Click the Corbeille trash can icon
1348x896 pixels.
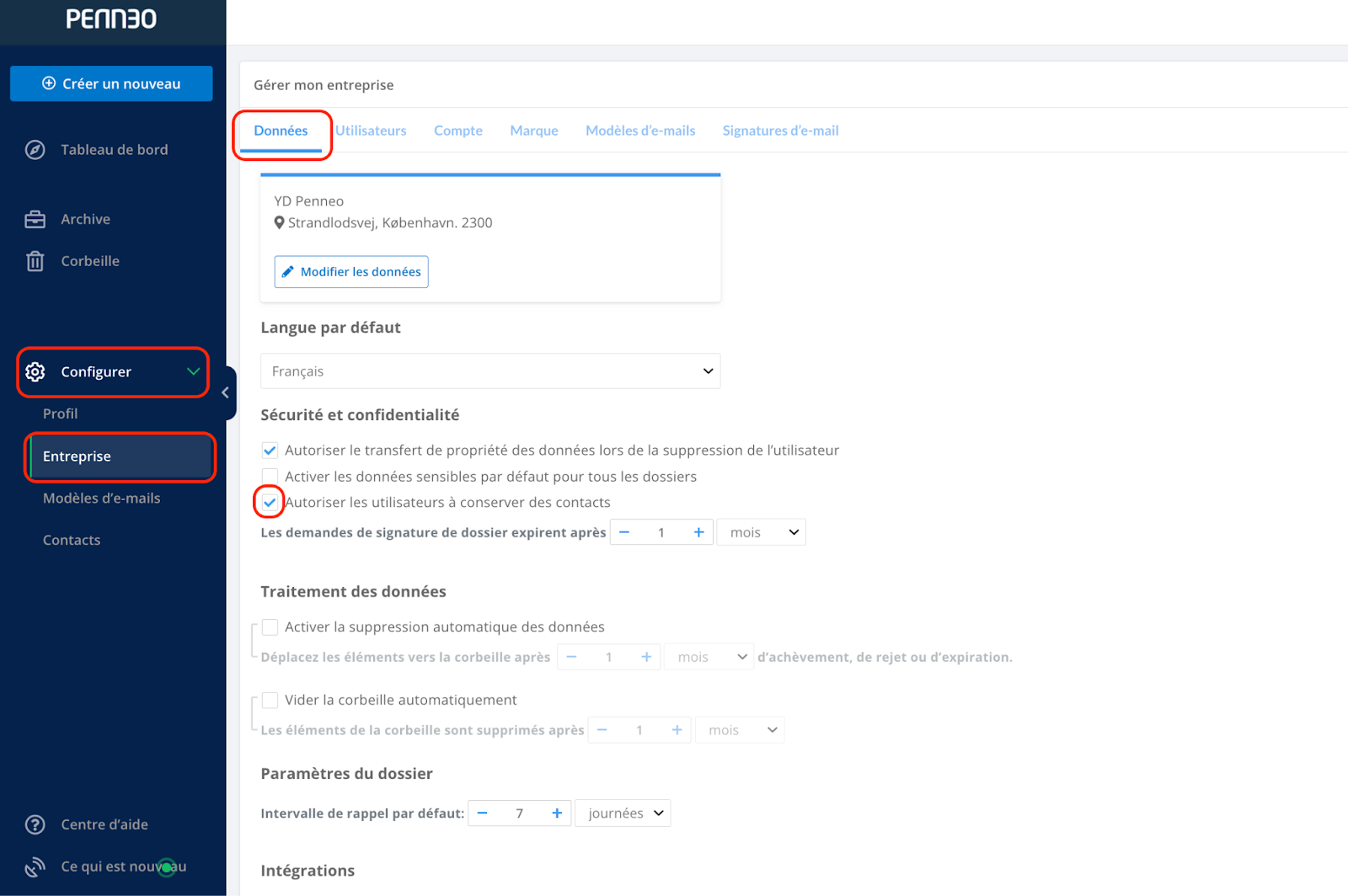point(35,261)
